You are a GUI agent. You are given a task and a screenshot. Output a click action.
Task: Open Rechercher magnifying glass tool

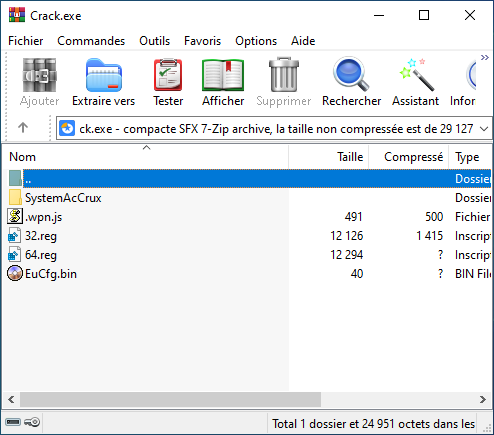point(351,74)
